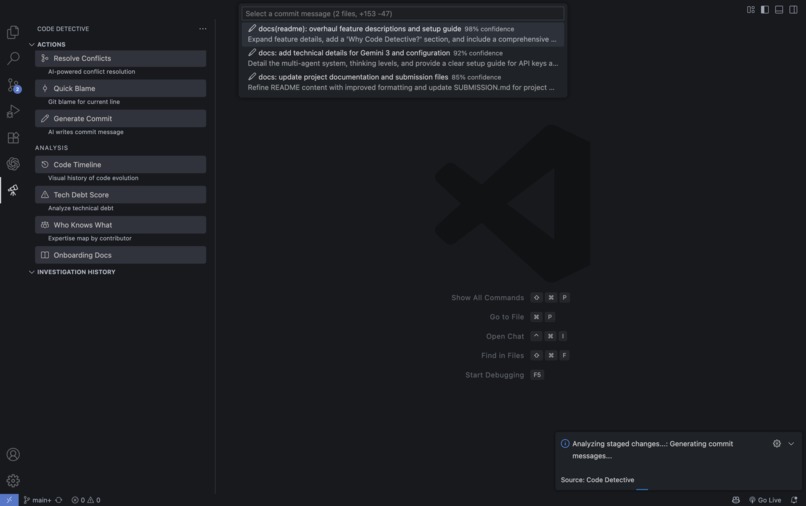Image resolution: width=806 pixels, height=506 pixels.
Task: Click the CODE DETECTIVE panel title
Action: (63, 29)
